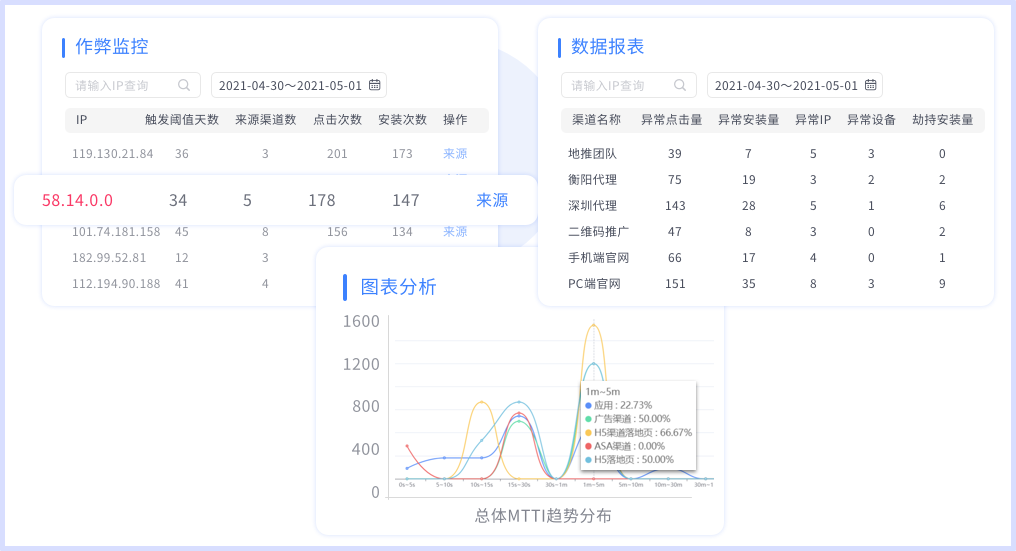Click search icon in 数据报表 panel
This screenshot has width=1016, height=551.
click(x=680, y=85)
